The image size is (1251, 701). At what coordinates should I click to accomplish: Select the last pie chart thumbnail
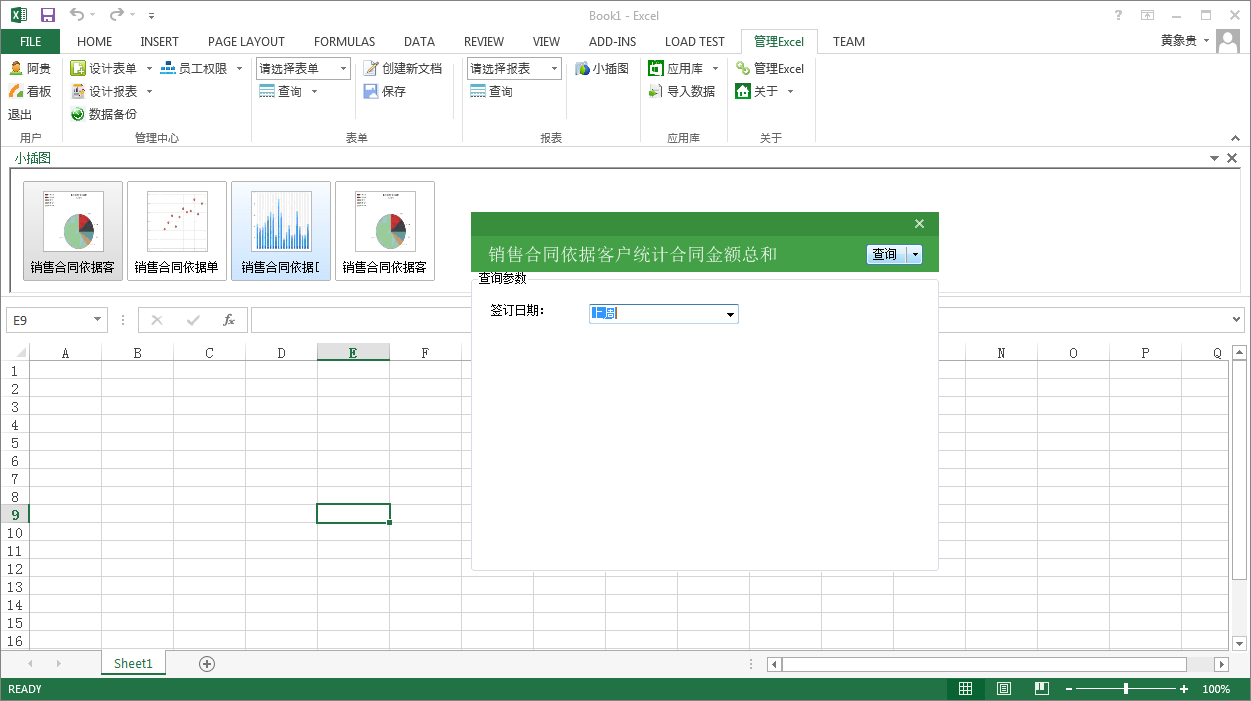click(385, 231)
